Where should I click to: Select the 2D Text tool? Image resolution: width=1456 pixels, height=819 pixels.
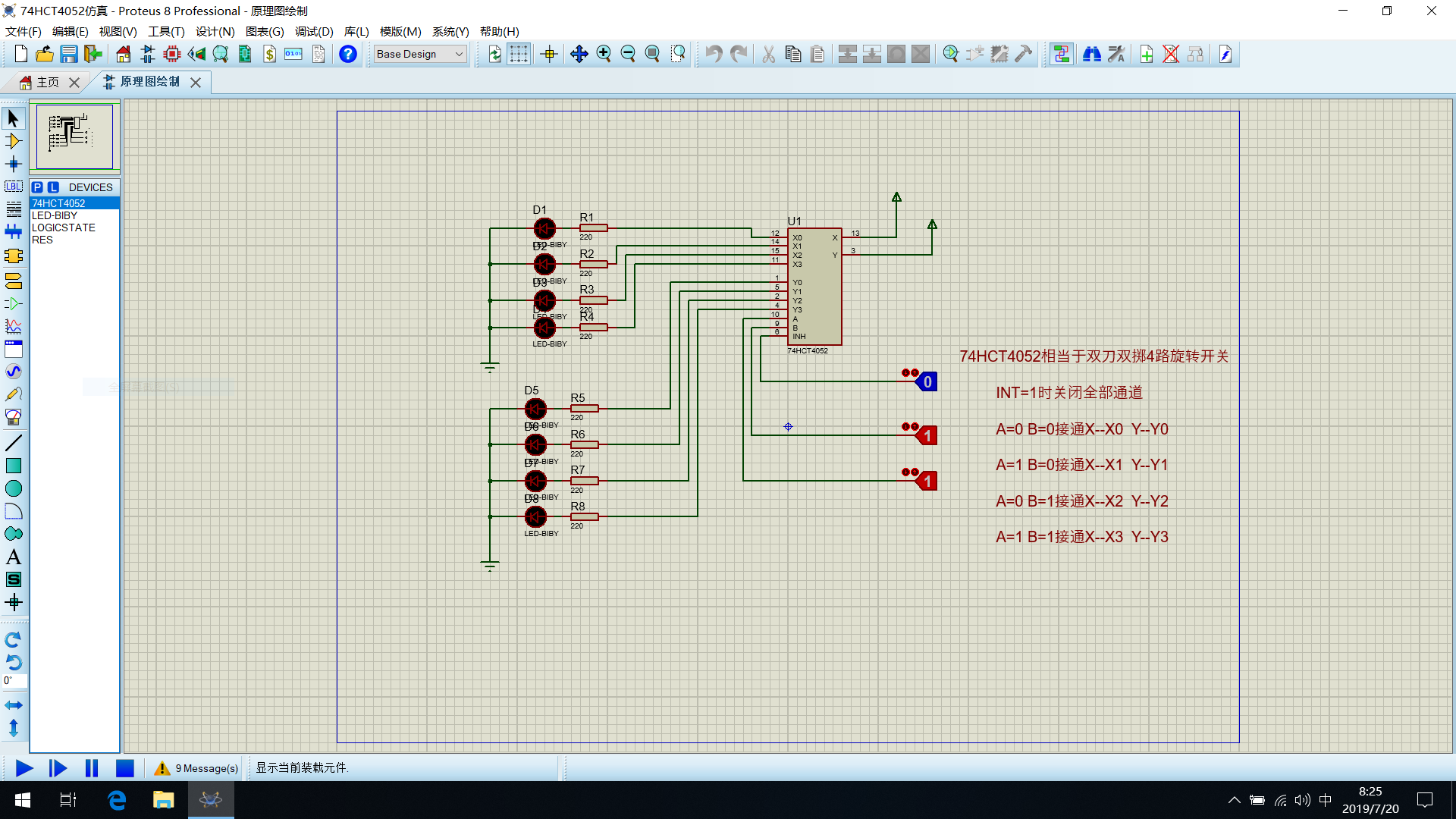point(14,557)
